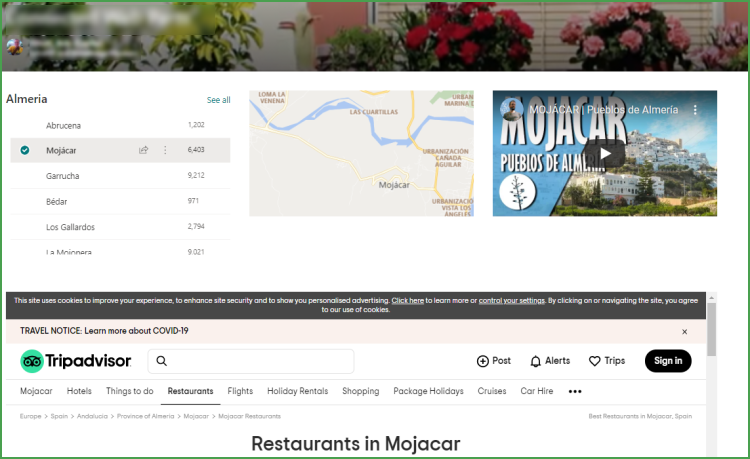
Task: Click the Almeria section heading
Action: 27,99
